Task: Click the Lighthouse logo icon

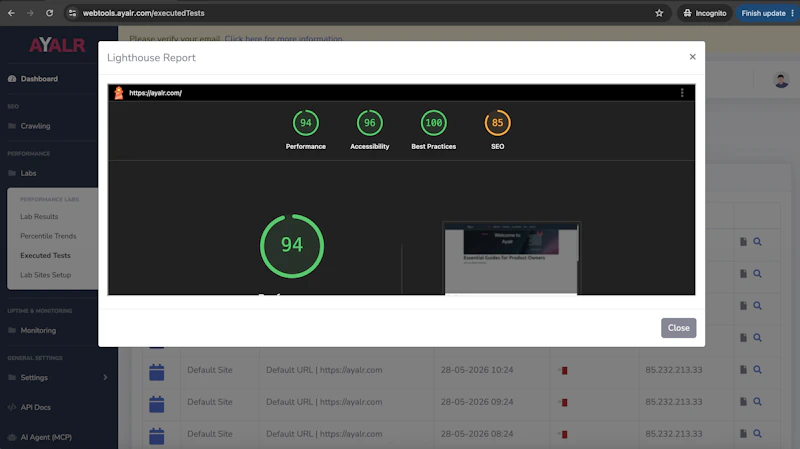Action: click(x=119, y=93)
